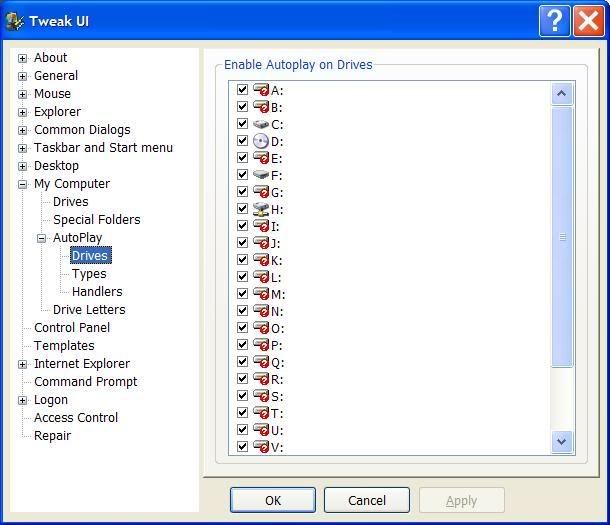
Task: Click the B: drive icon
Action: tap(261, 107)
